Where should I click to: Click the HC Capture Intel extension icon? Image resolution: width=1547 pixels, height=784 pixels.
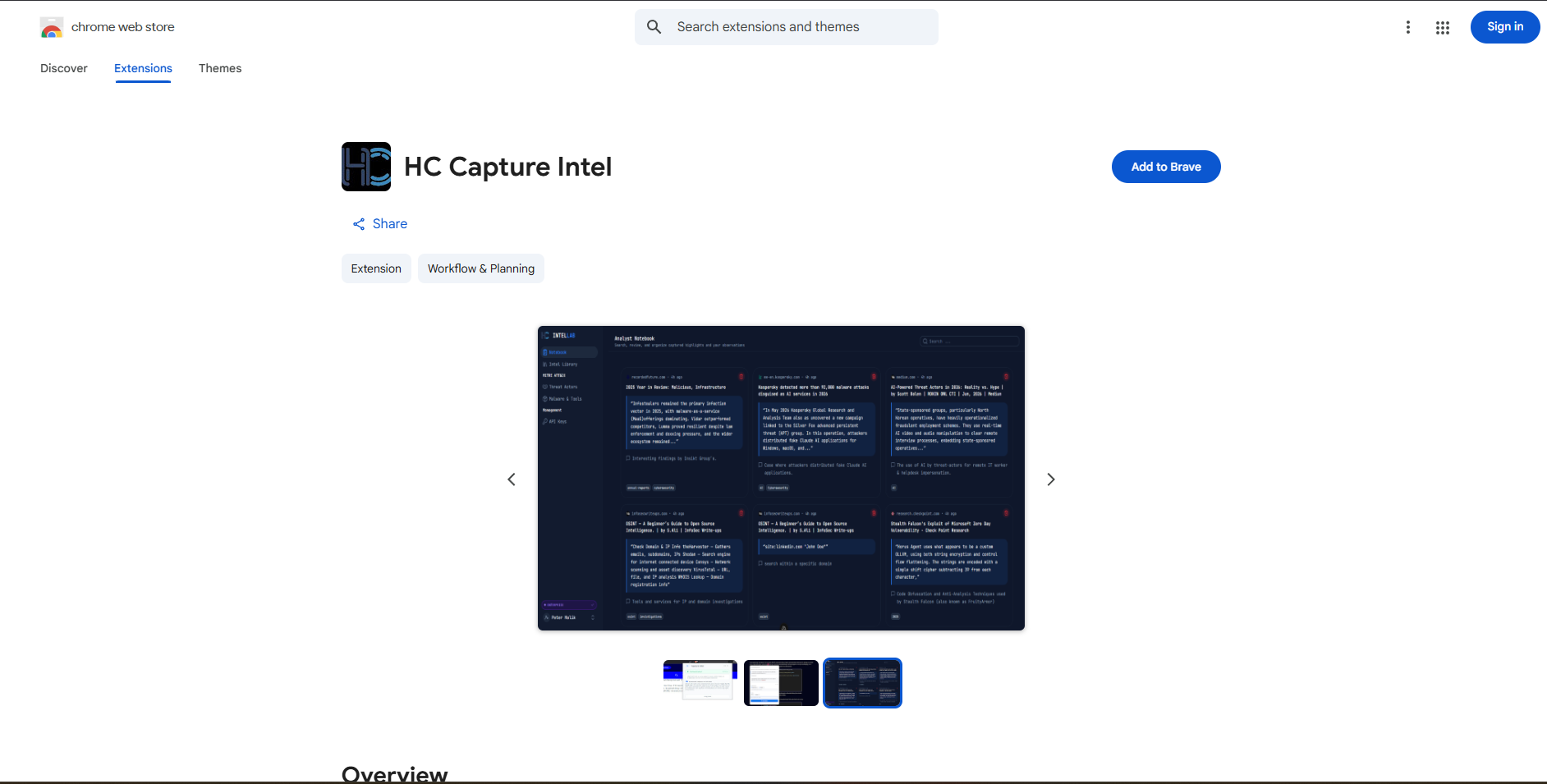[366, 167]
